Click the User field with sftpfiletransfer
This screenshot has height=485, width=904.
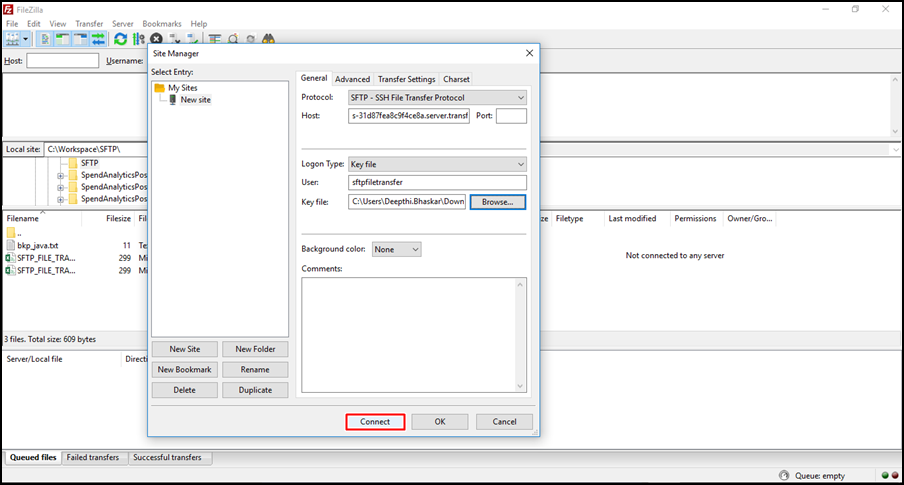[437, 182]
